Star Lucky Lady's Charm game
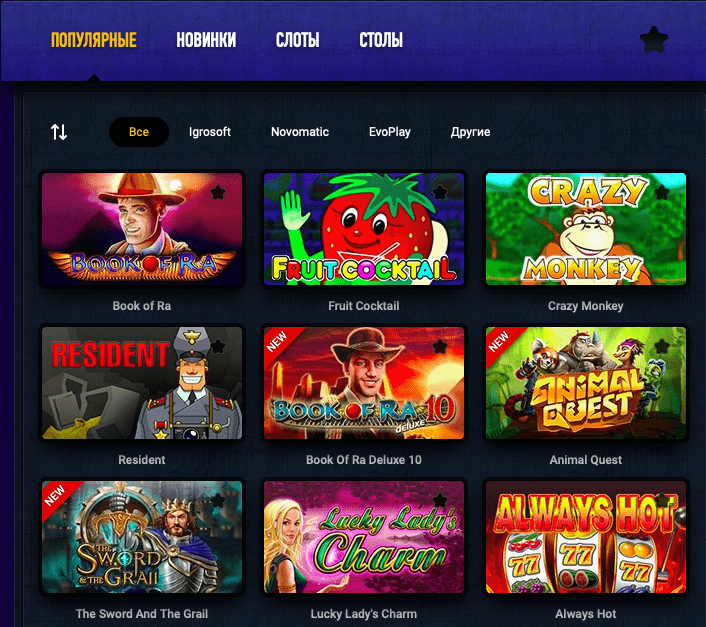Screen dimensions: 706x627 click(440, 501)
